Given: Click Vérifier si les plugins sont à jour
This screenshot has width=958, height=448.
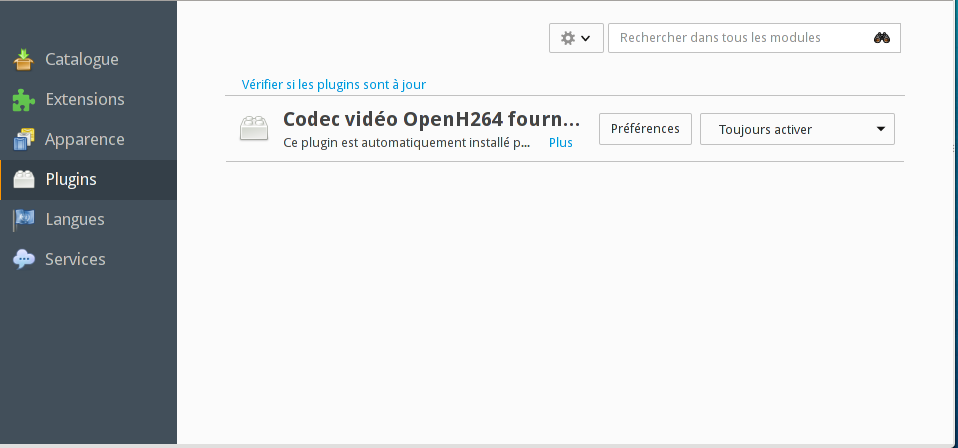Looking at the screenshot, I should (x=334, y=84).
